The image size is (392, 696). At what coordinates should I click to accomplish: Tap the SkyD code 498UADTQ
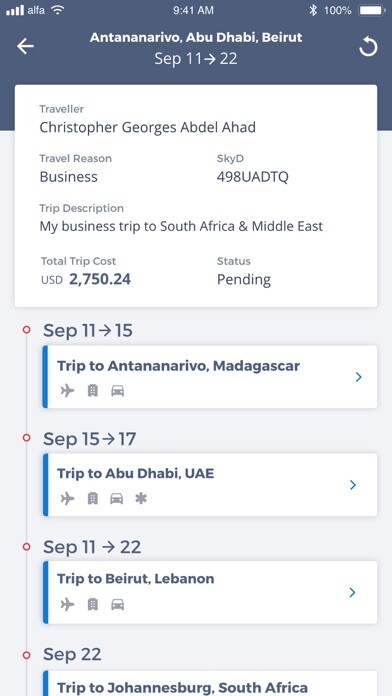click(x=253, y=177)
